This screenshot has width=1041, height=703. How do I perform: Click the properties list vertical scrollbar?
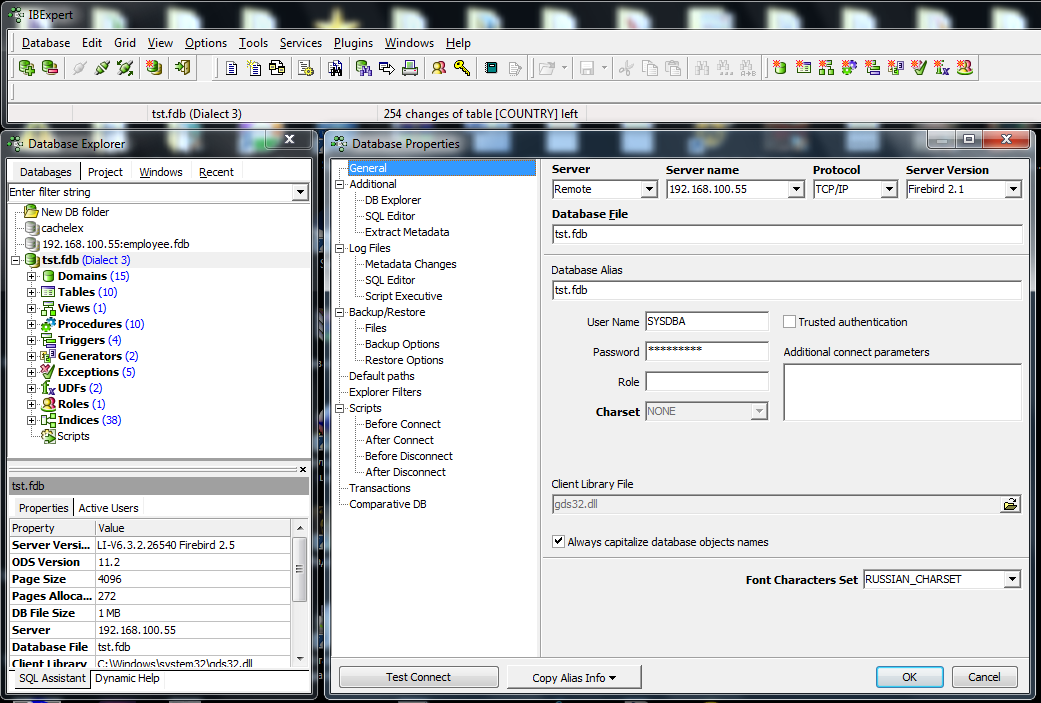pos(299,592)
